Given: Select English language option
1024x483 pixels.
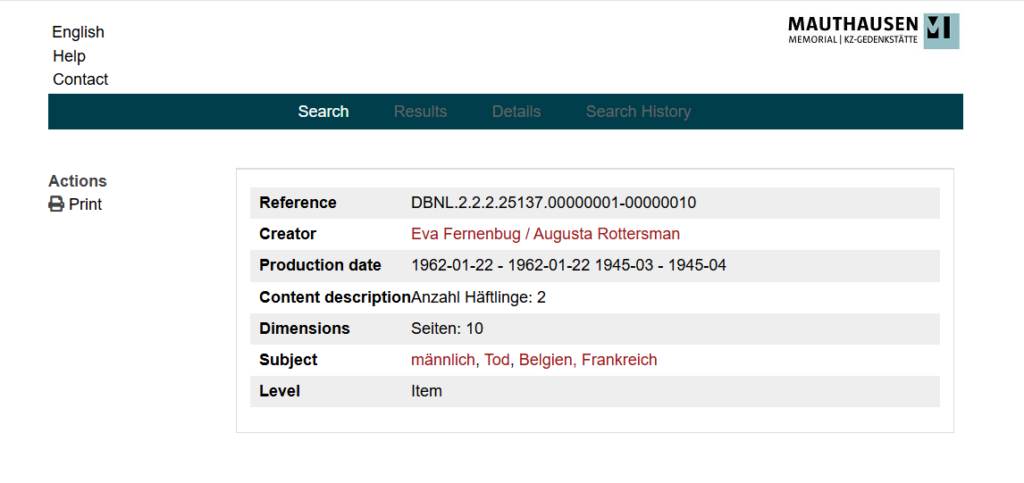Looking at the screenshot, I should click(78, 32).
